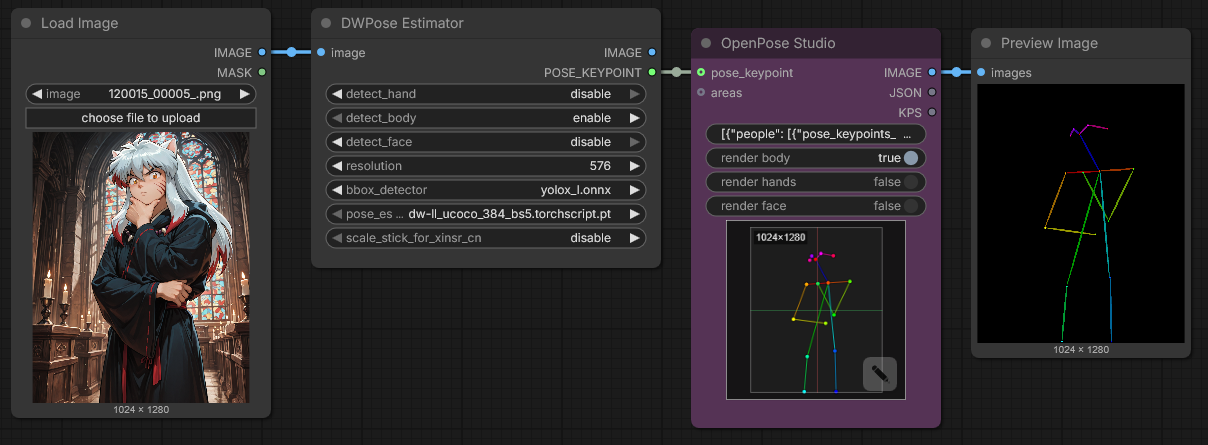Screen dimensions: 1208x445
Task: Open the image file dropdown 120015_00005_.png
Action: tap(141, 94)
